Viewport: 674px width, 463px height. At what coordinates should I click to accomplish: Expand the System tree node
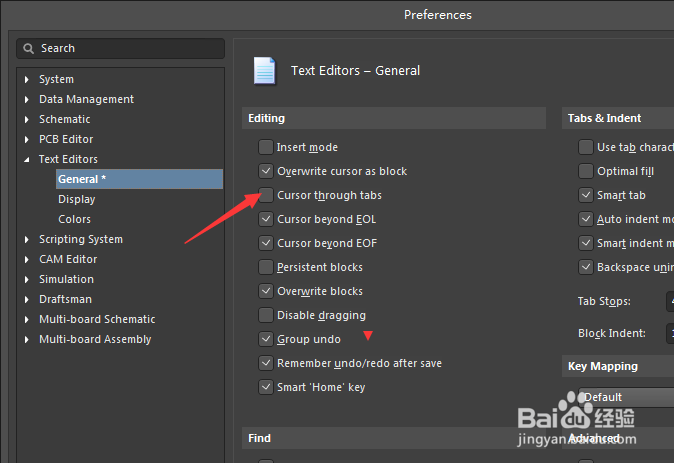(27, 79)
